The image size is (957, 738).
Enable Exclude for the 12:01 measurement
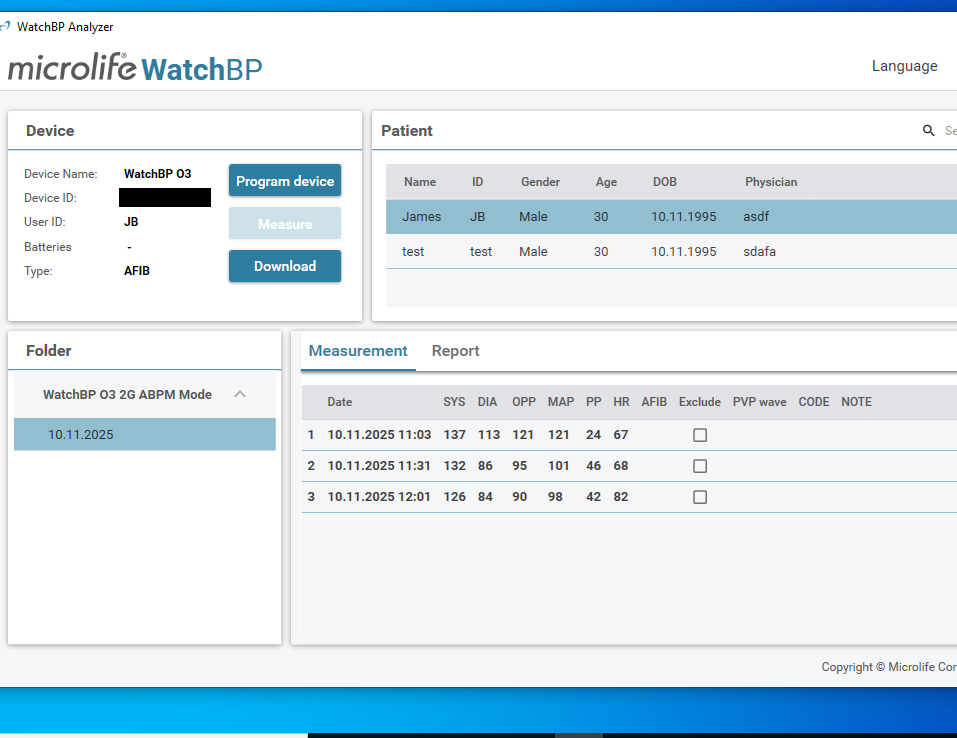coord(699,496)
